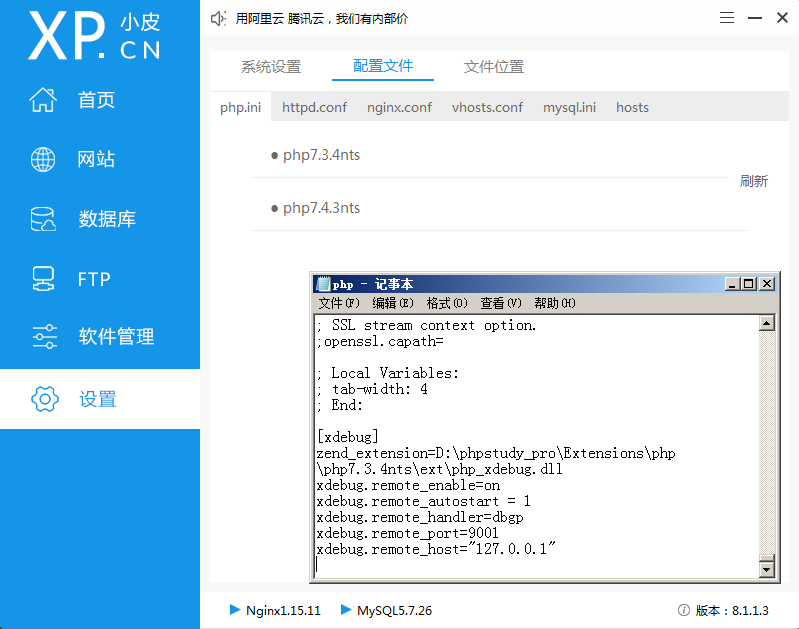Select the hosts sub-tab

[632, 108]
